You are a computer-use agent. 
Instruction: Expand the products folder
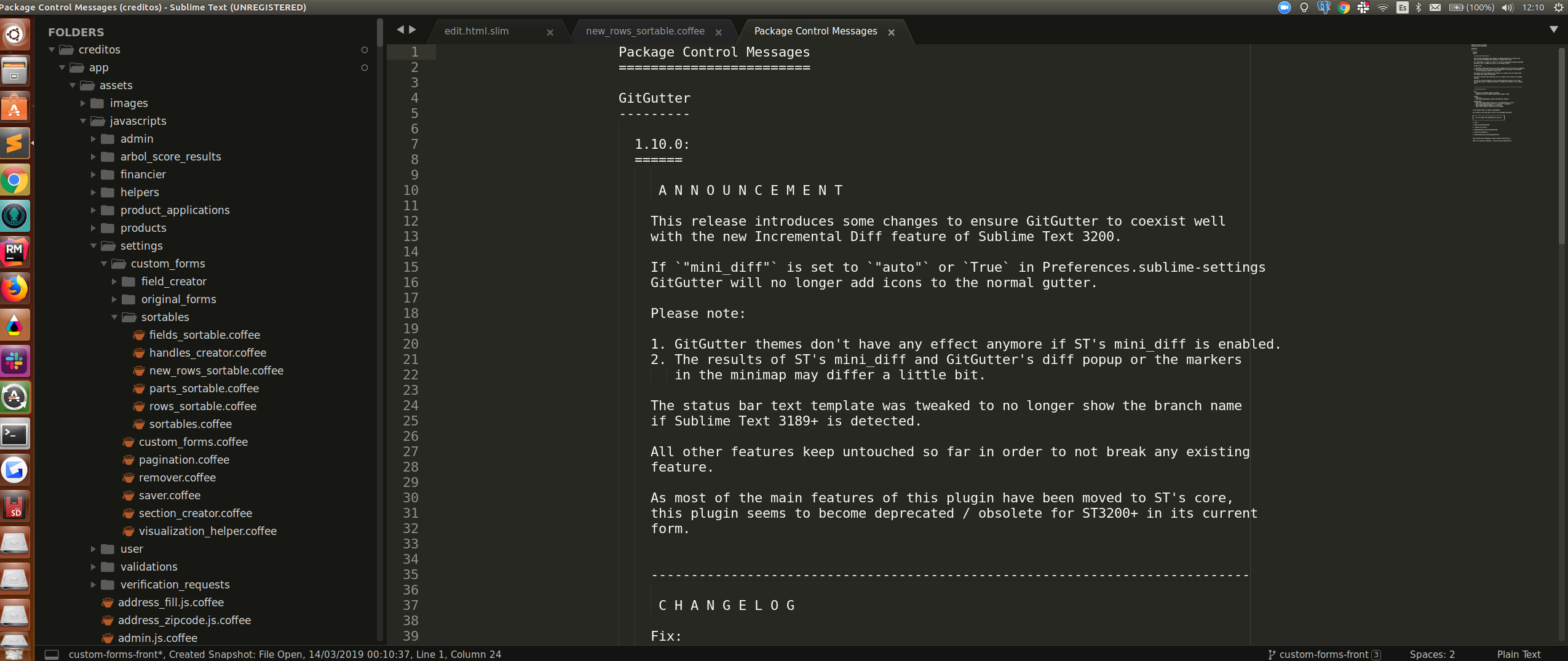(93, 228)
